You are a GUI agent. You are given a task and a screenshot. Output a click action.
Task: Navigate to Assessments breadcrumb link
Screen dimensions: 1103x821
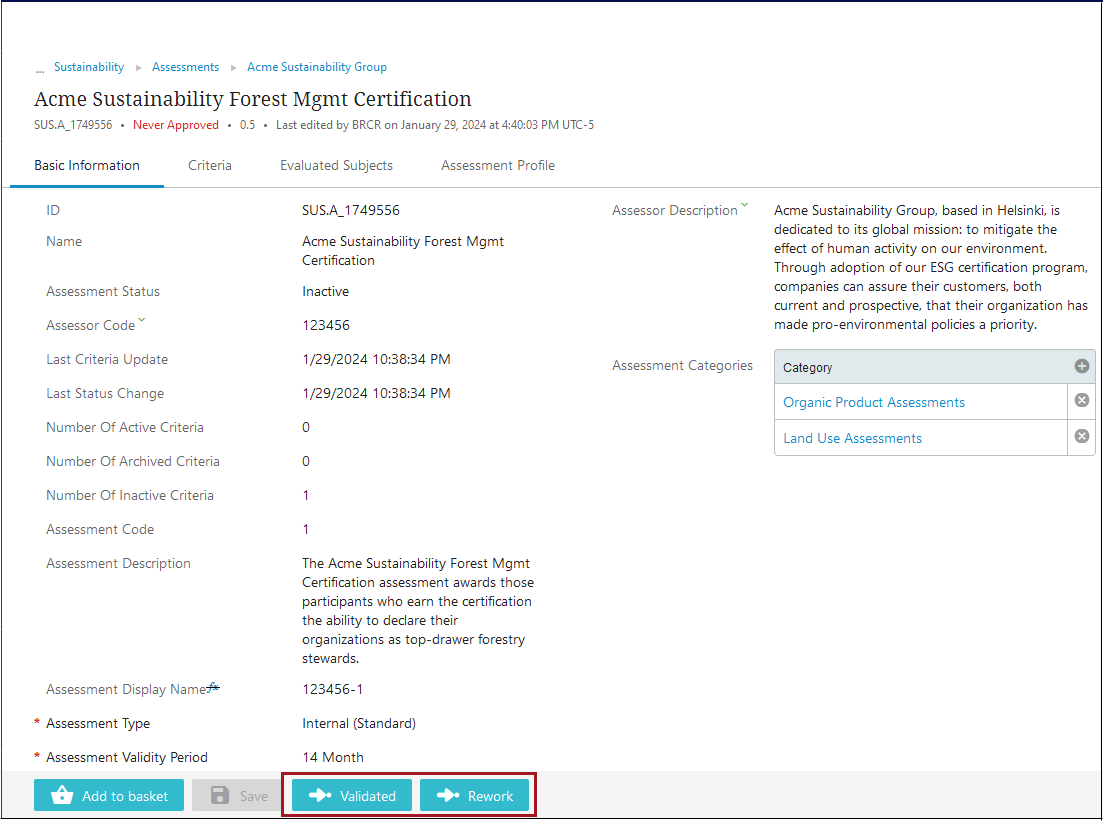(x=185, y=67)
